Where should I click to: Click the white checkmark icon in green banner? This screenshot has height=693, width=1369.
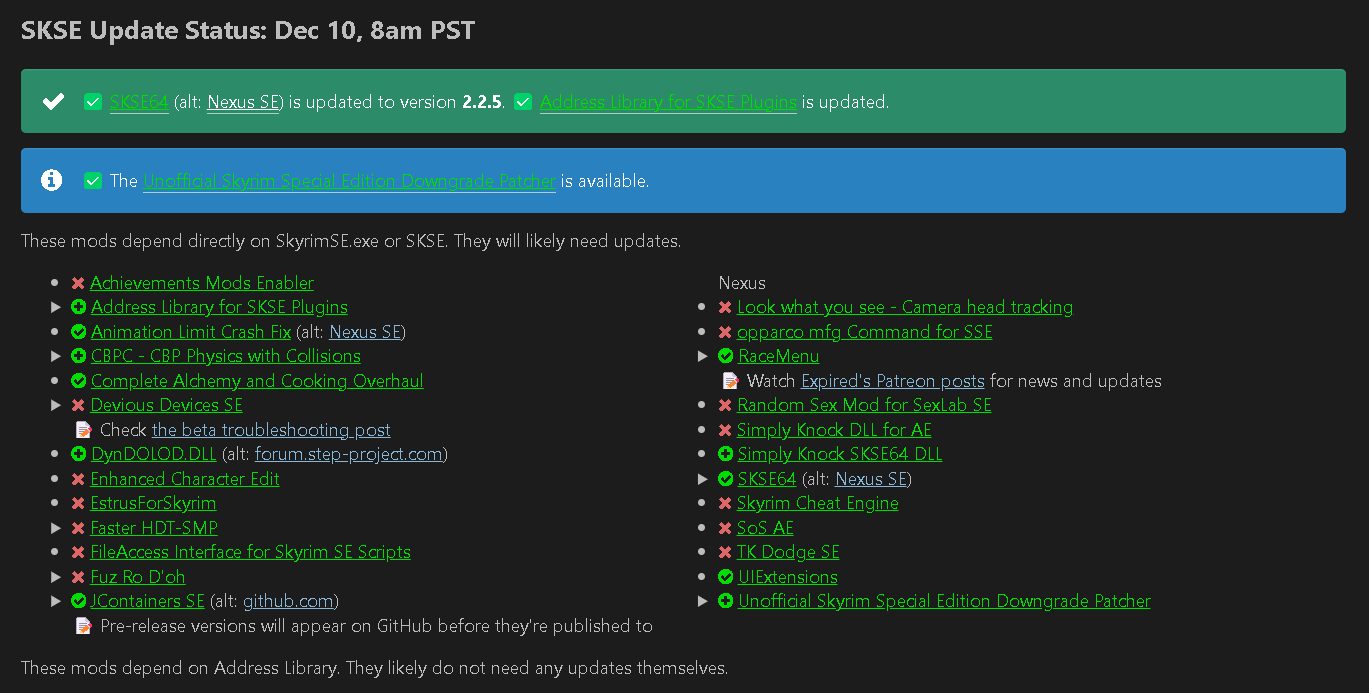click(x=53, y=102)
